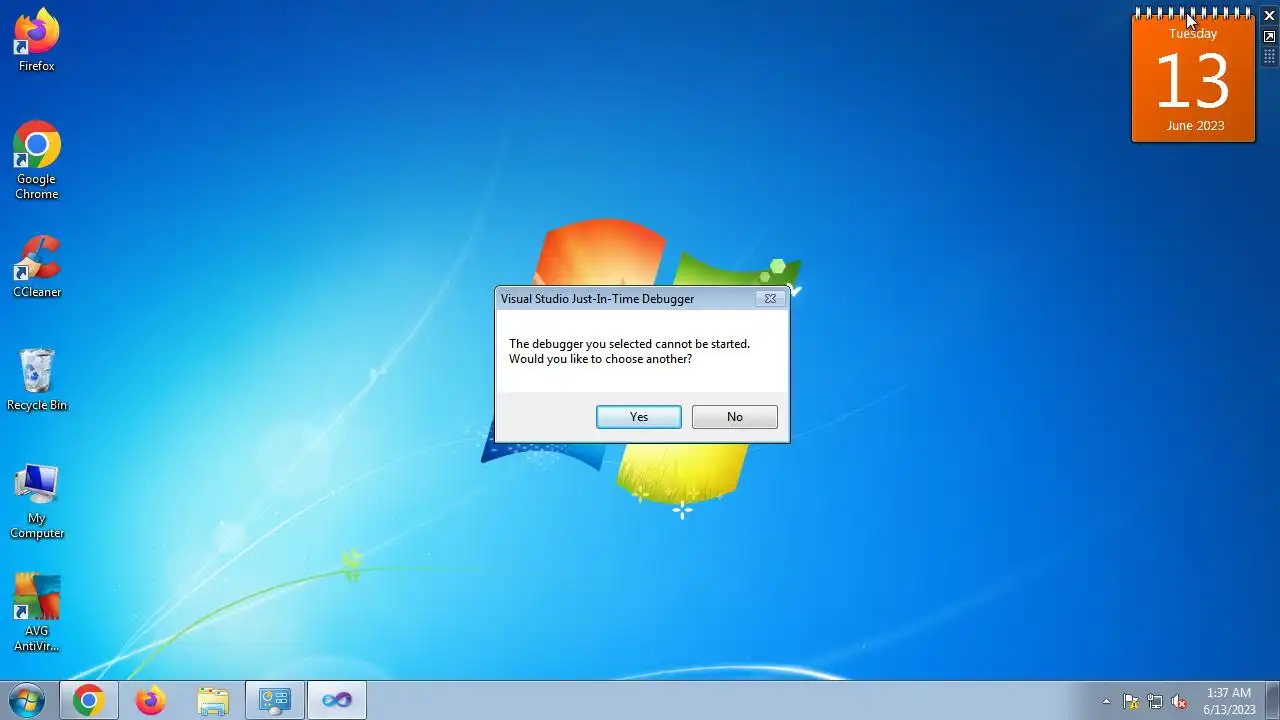Screen dimensions: 1280x720
Task: Open Chrome from the taskbar
Action: click(x=88, y=700)
